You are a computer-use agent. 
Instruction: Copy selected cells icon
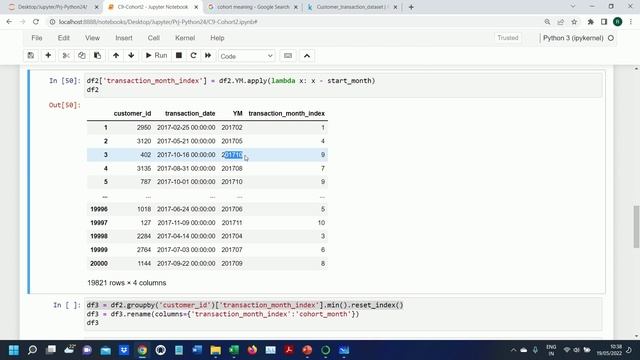(82, 56)
